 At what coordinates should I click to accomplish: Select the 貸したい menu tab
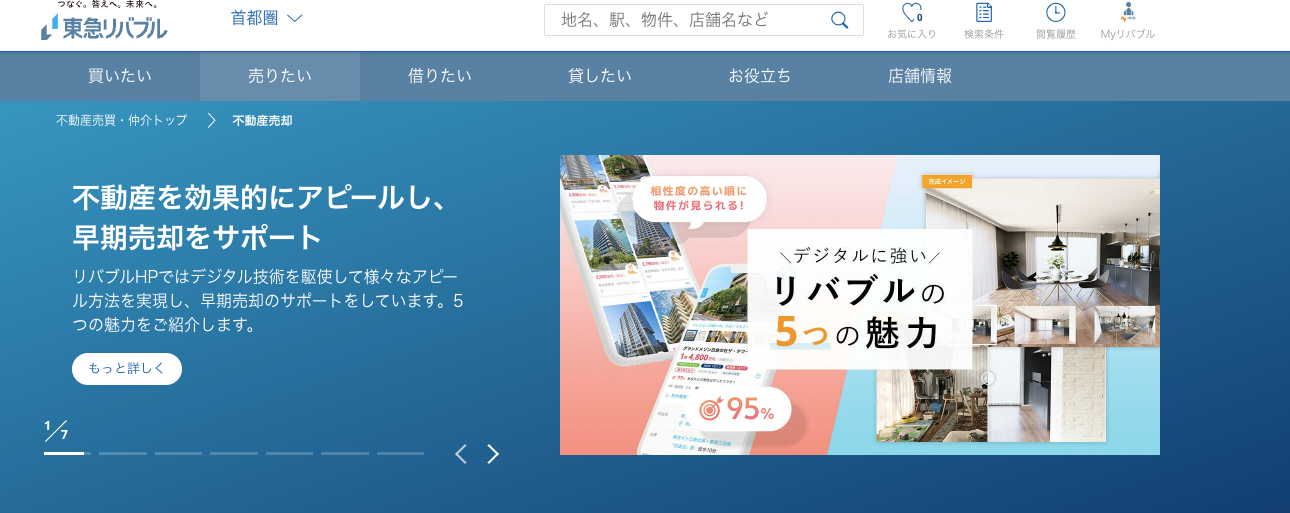pos(600,76)
